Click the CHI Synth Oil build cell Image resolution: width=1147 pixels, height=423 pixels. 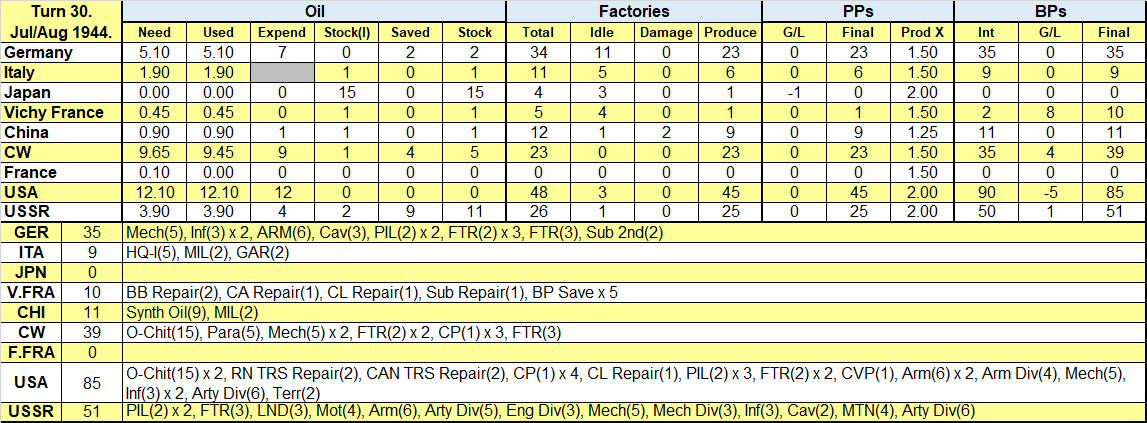tap(633, 312)
